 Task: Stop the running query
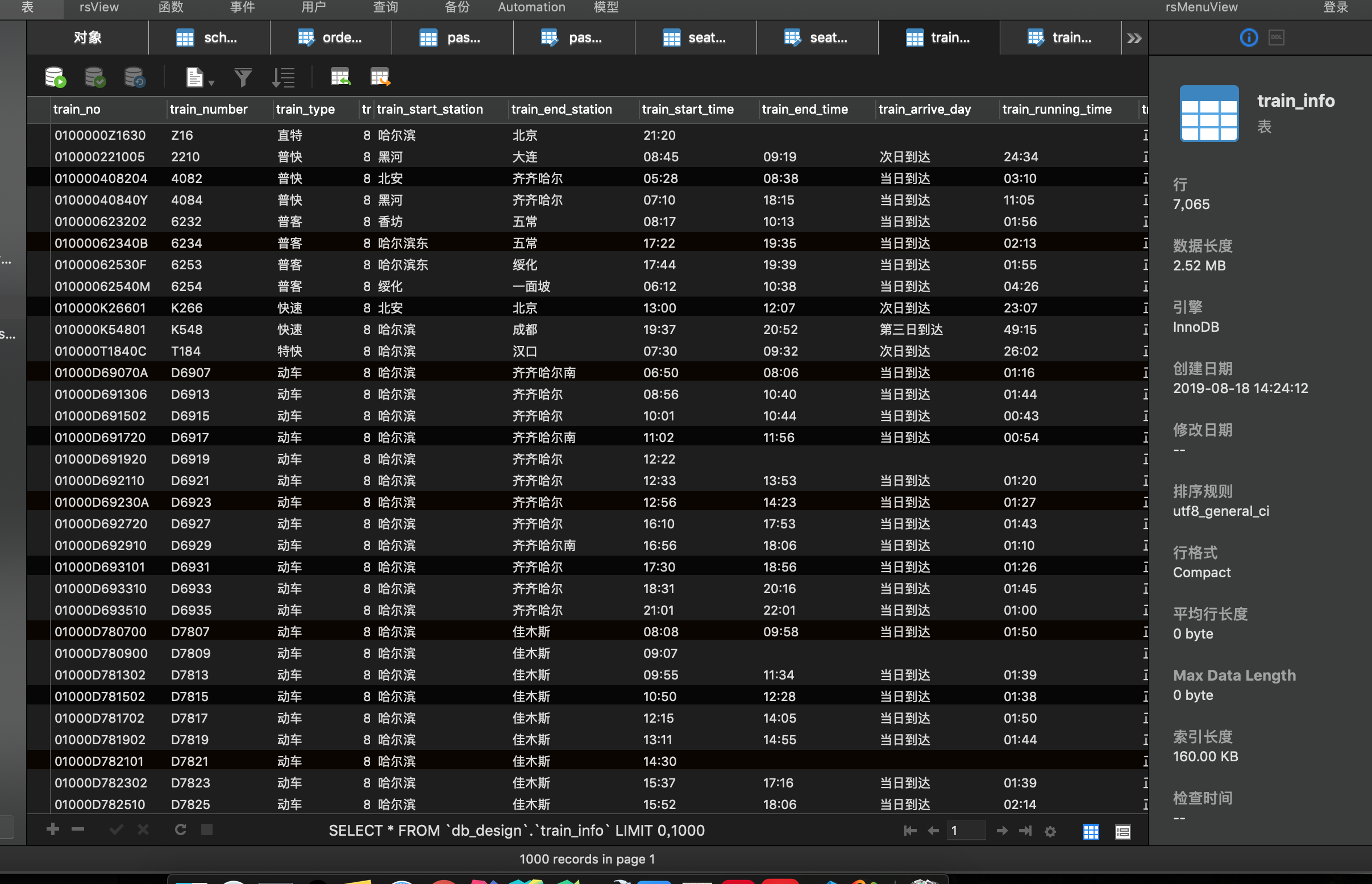pos(207,829)
